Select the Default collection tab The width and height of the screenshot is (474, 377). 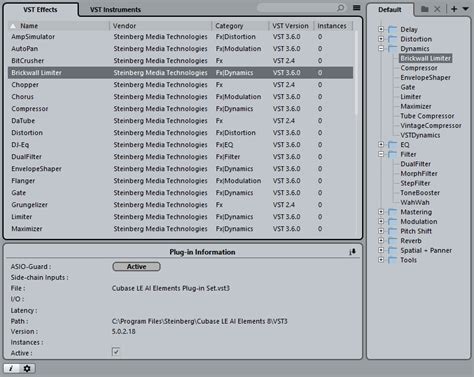390,10
